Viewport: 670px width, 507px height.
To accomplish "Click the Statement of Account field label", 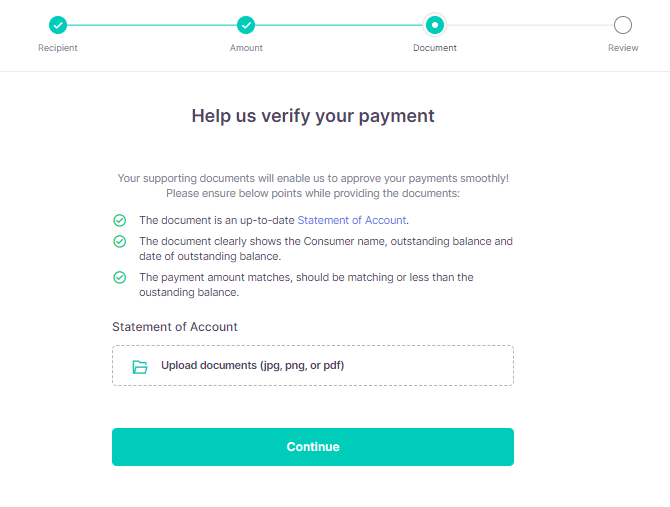I will pyautogui.click(x=175, y=327).
